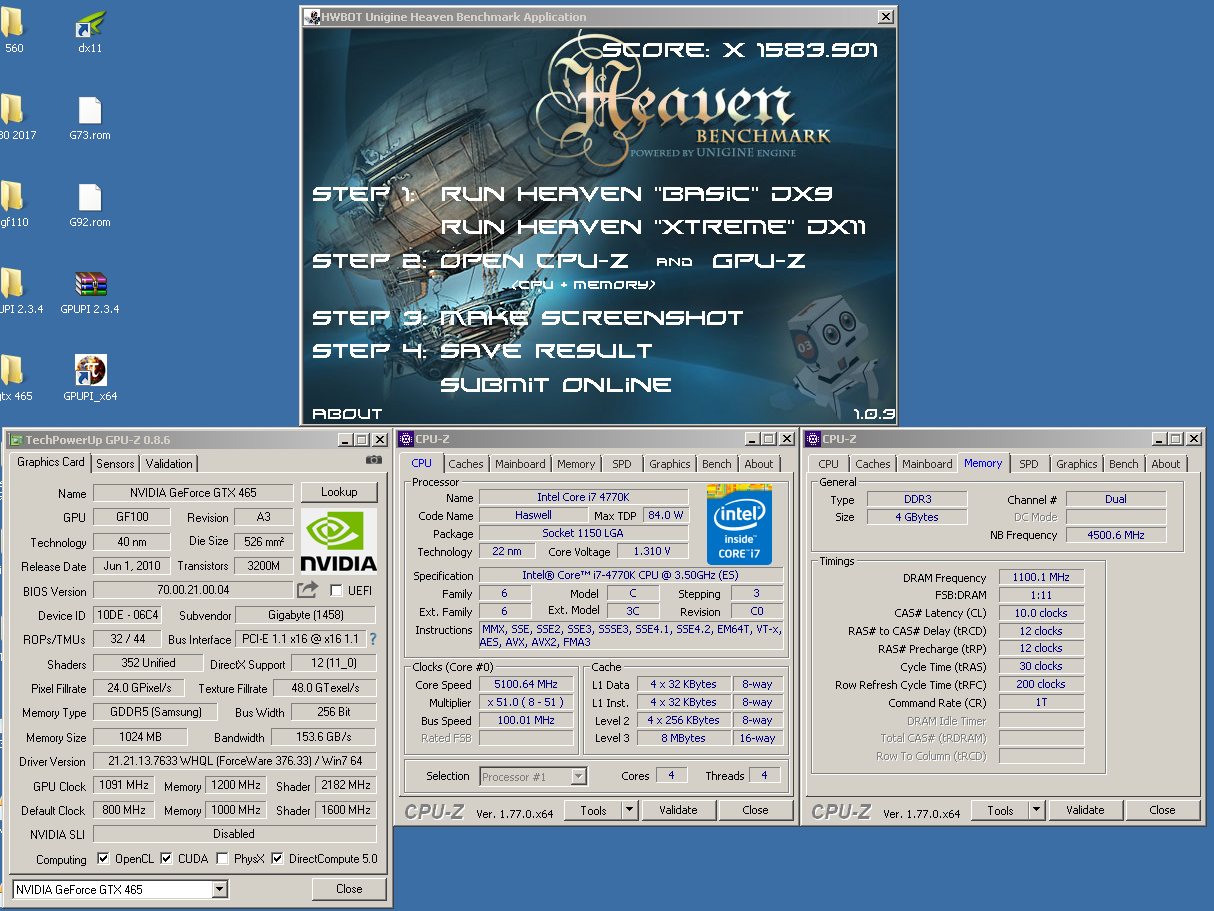Open the G73.rom file icon
Image resolution: width=1214 pixels, height=911 pixels.
[90, 110]
